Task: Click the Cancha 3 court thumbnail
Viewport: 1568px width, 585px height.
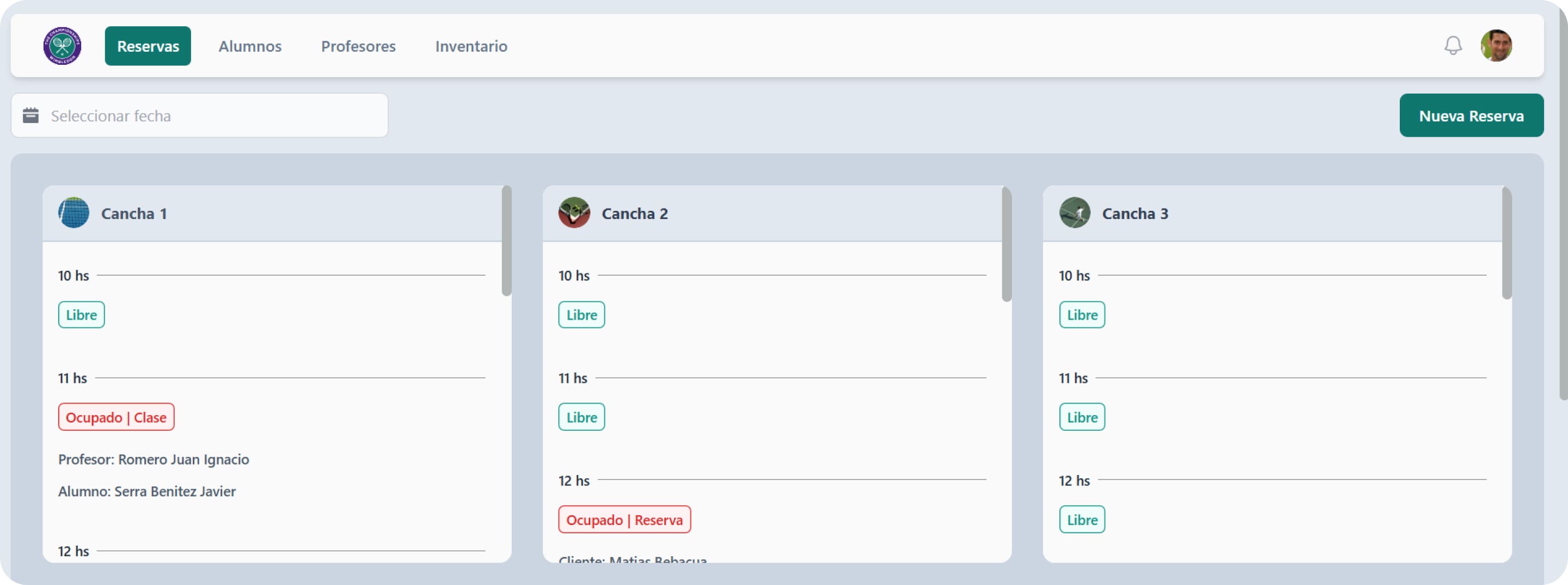Action: point(1074,213)
